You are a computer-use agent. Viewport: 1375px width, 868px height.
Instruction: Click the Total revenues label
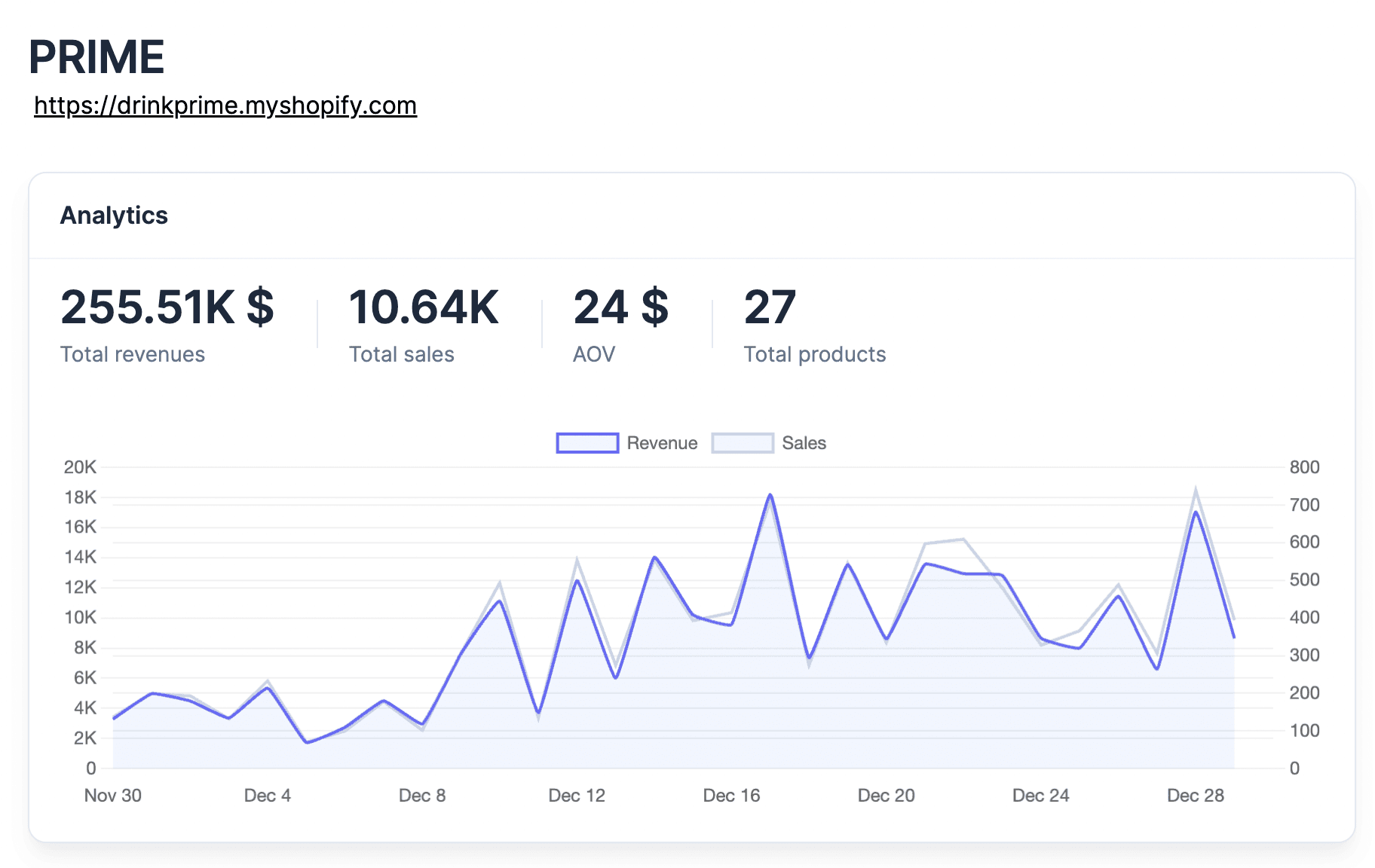[x=133, y=354]
